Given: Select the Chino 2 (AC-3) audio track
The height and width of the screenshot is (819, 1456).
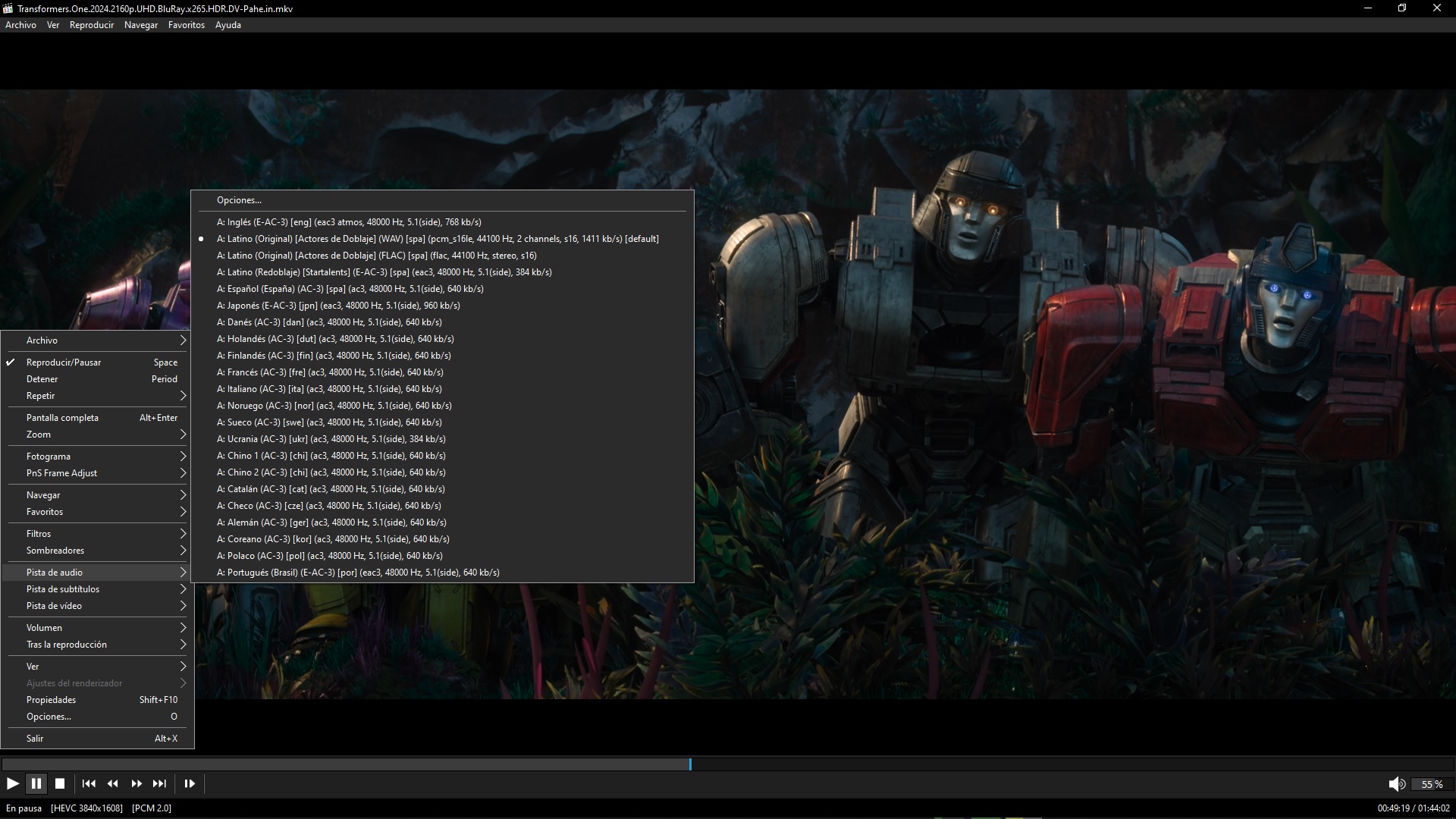Looking at the screenshot, I should (442, 472).
